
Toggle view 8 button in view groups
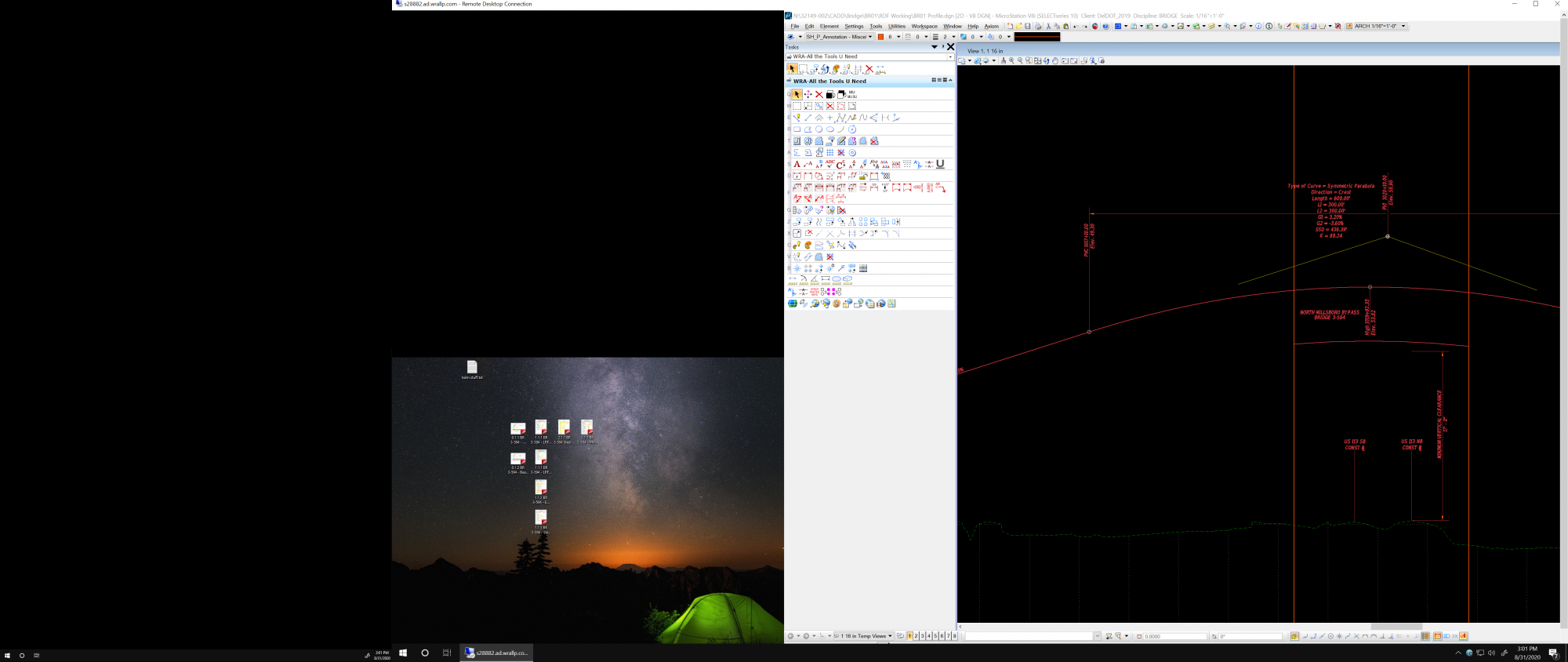coord(954,636)
